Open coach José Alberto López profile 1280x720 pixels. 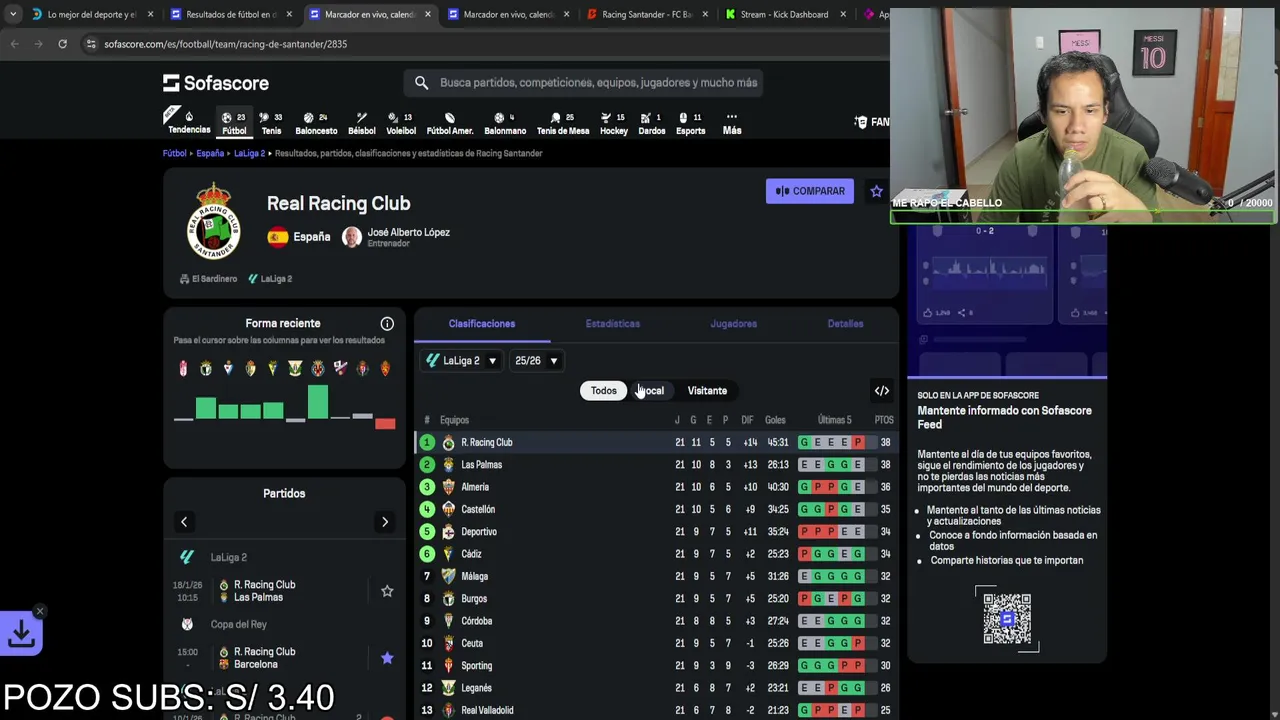tap(396, 237)
